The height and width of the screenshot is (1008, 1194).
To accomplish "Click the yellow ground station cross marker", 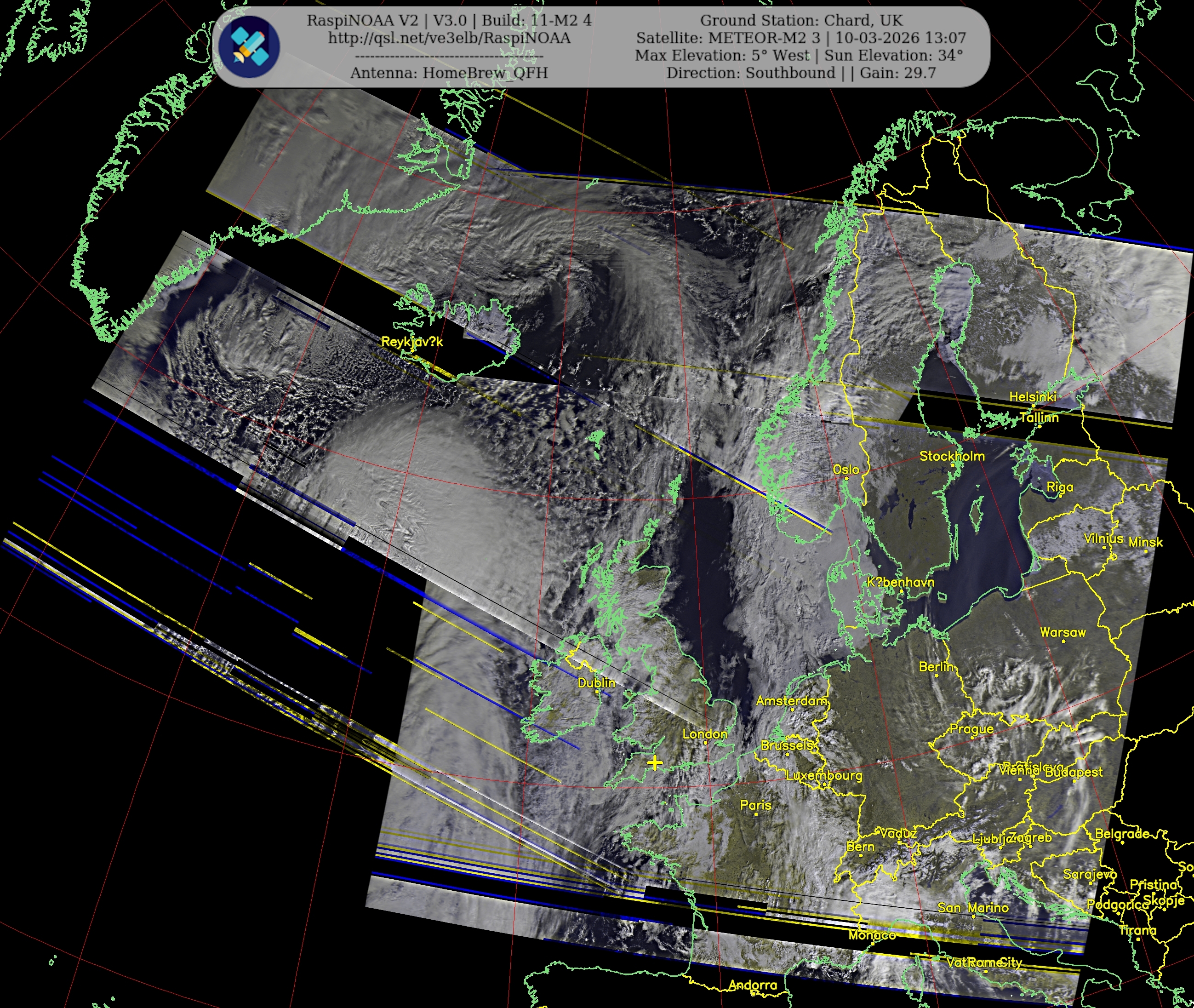I will point(655,763).
